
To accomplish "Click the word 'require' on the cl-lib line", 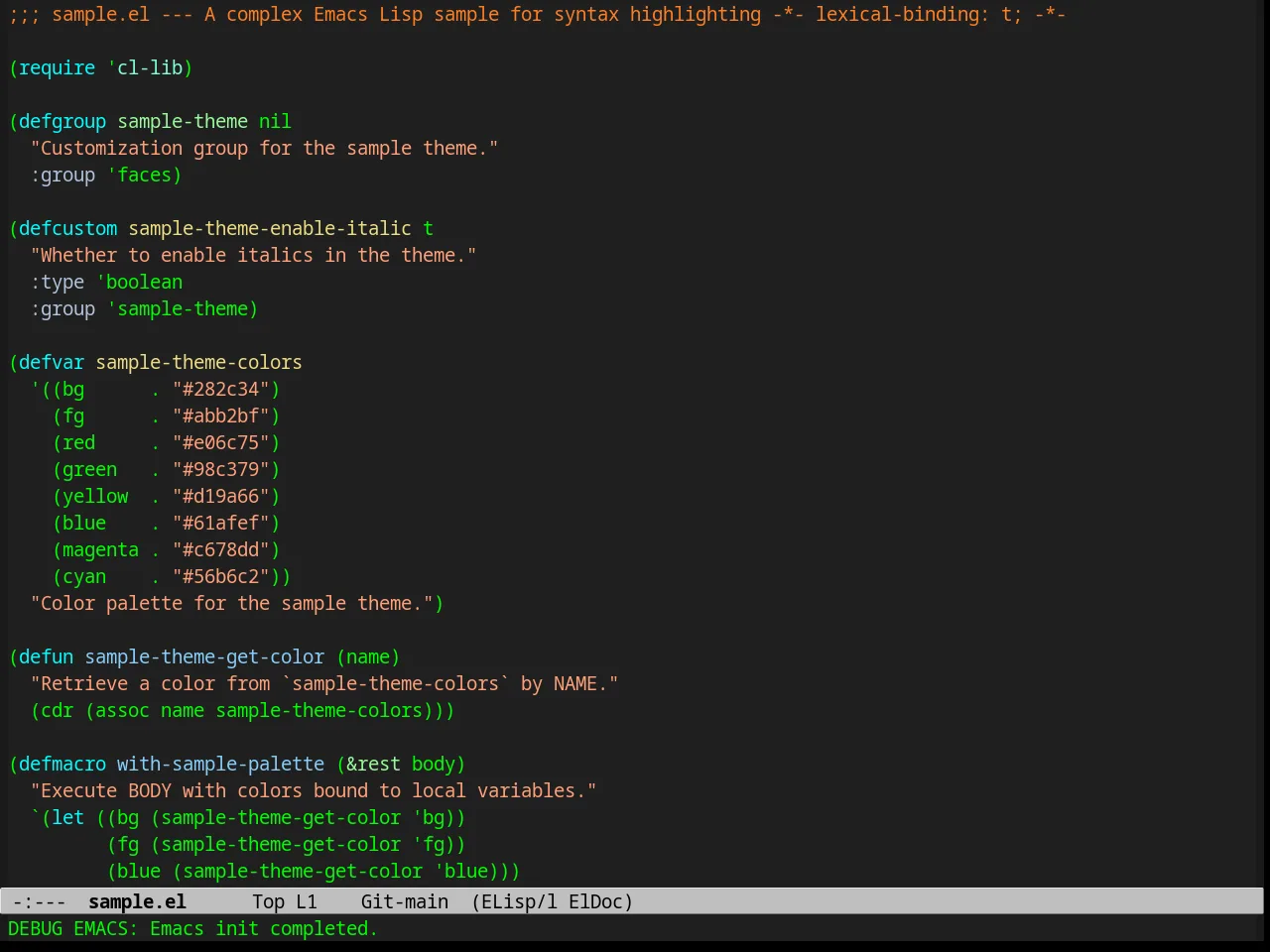I will [x=58, y=67].
